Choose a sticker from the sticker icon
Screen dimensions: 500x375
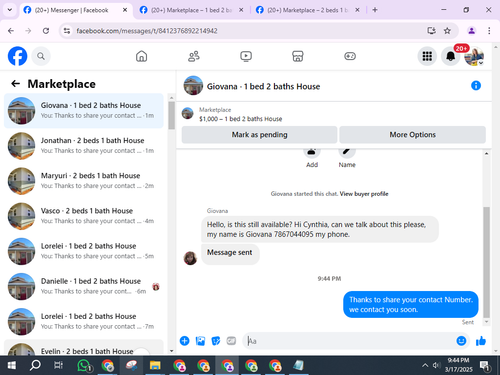coord(216,341)
